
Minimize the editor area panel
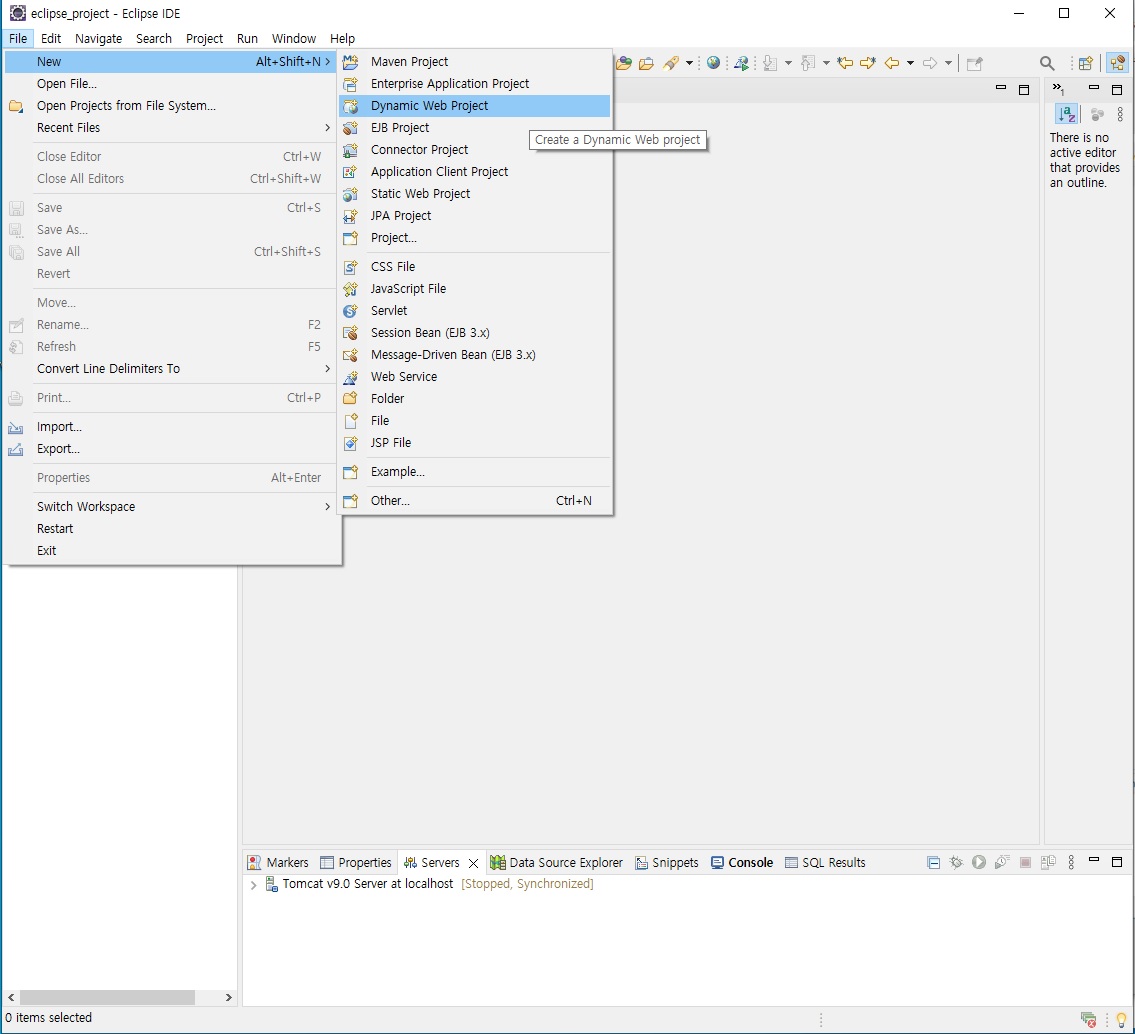pyautogui.click(x=1001, y=88)
